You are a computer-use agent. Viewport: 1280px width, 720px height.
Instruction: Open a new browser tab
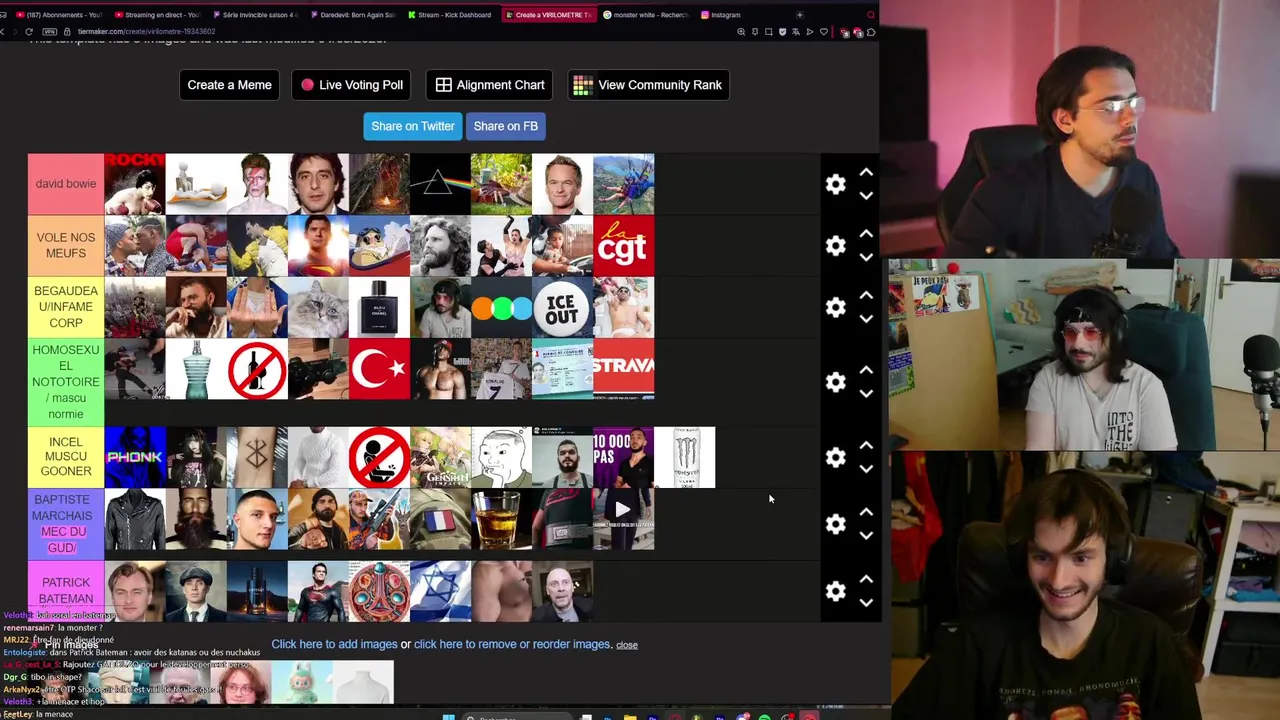tap(799, 15)
